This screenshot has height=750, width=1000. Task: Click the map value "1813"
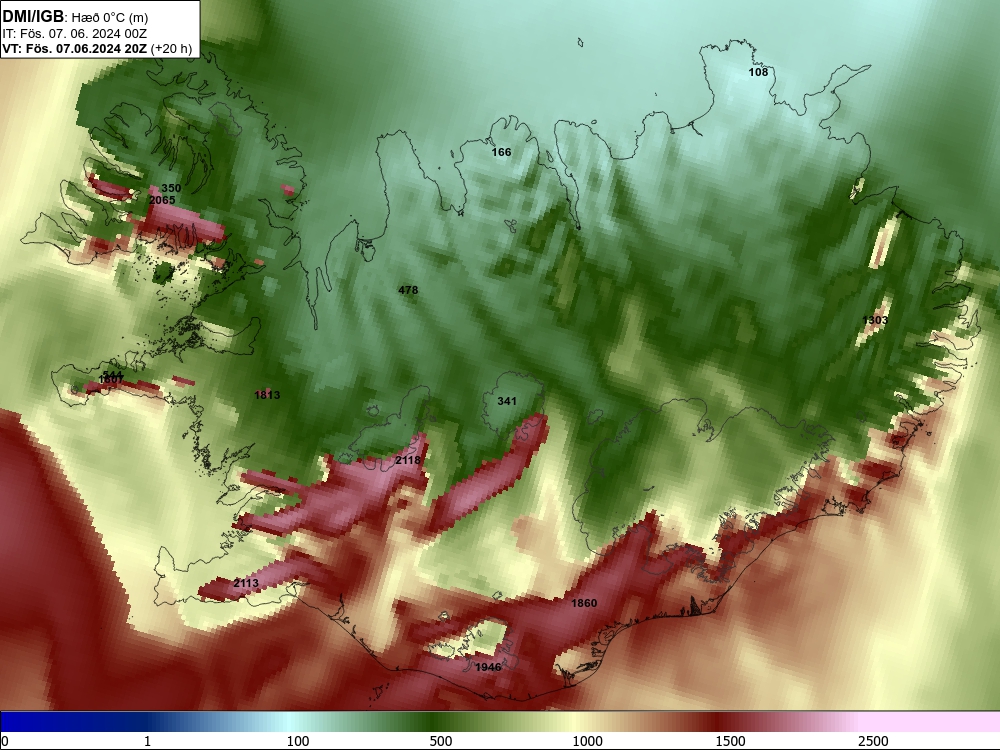click(267, 395)
